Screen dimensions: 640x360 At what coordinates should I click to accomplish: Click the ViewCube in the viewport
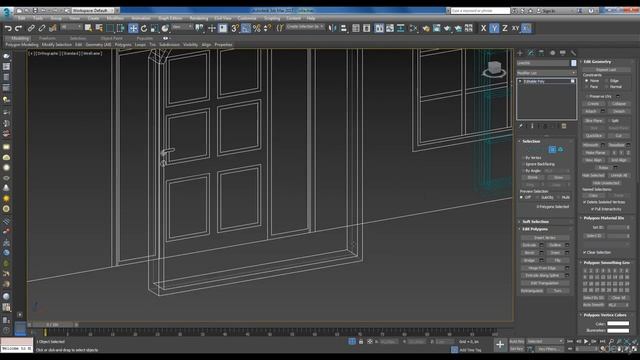tap(494, 69)
